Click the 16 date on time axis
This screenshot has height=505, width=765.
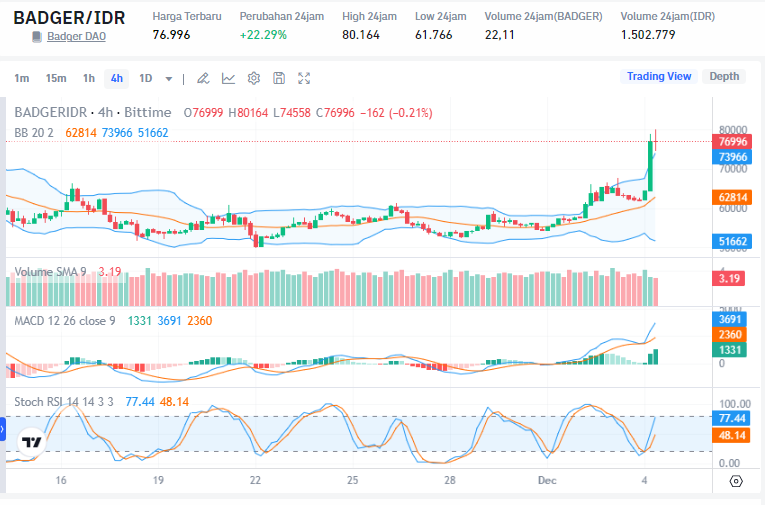pos(61,481)
